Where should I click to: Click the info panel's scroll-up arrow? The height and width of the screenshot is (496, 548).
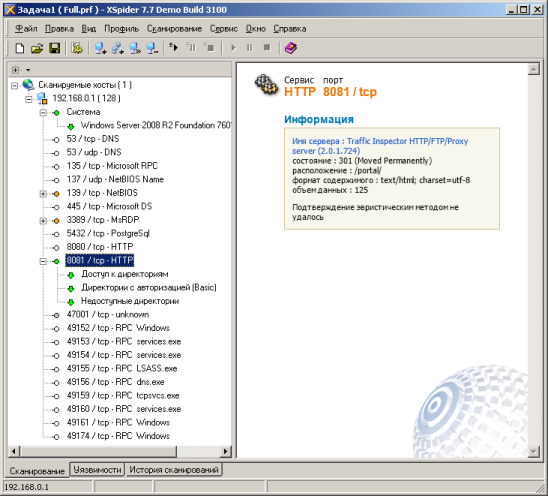click(x=533, y=69)
